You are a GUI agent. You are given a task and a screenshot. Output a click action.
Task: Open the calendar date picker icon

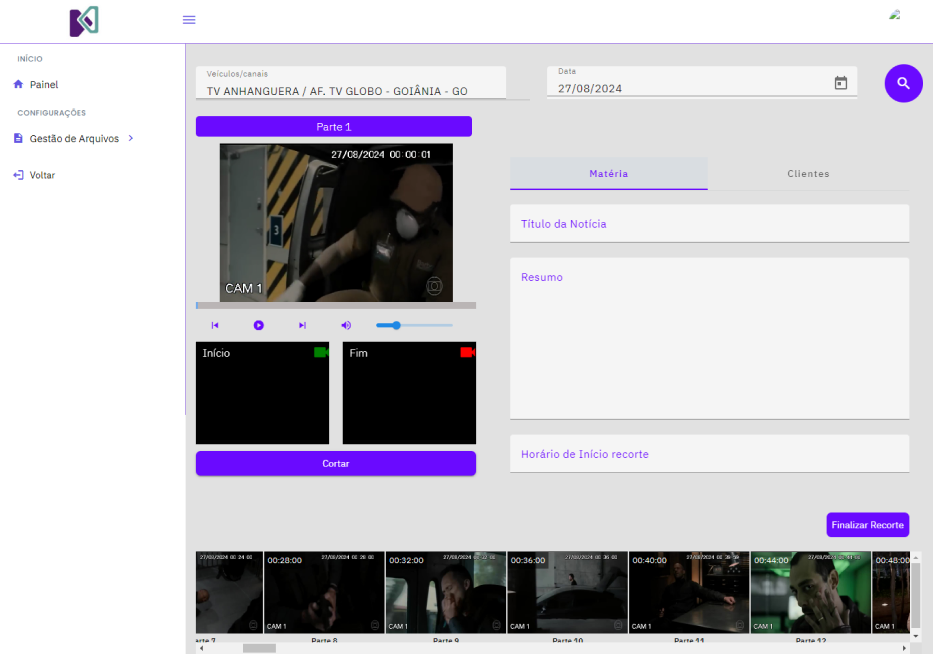click(840, 83)
